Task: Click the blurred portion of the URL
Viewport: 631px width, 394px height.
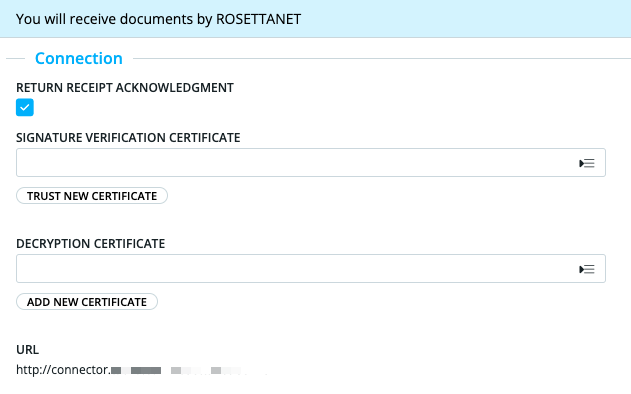Action: [189, 370]
